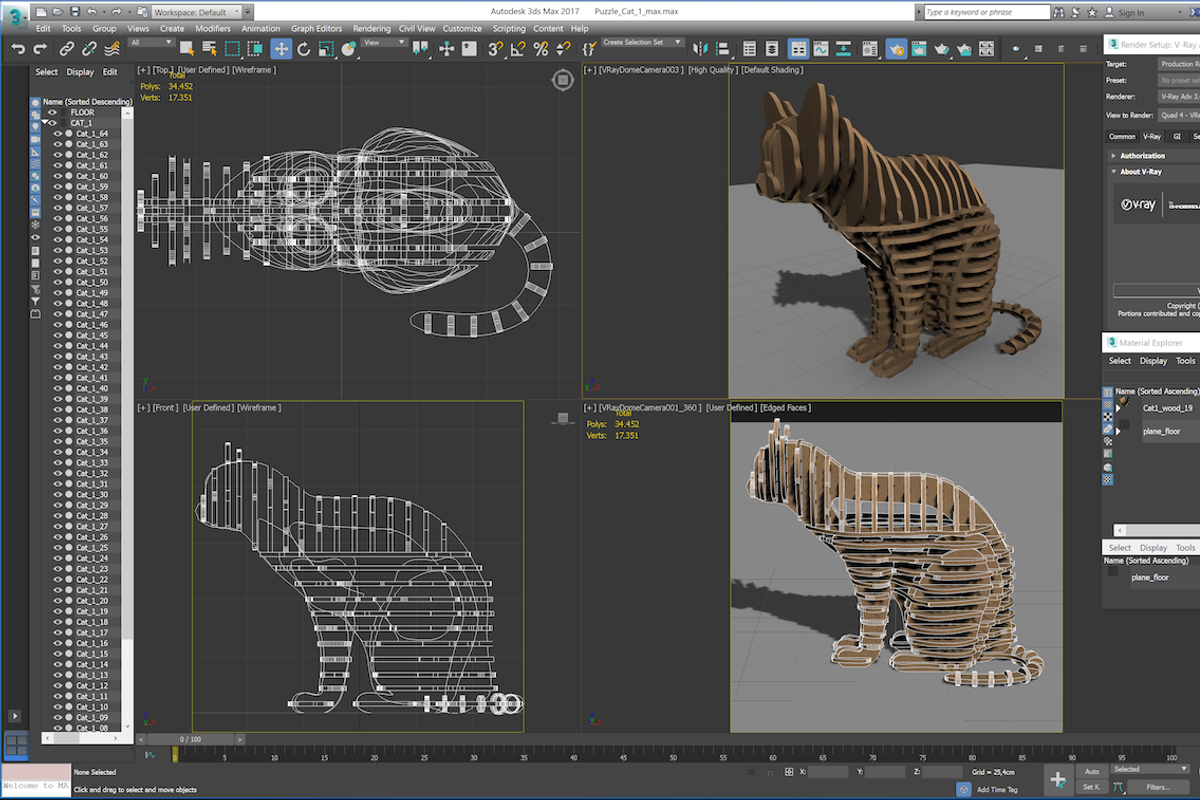Open the Create Selection Set dropdown
The image size is (1200, 800).
tap(642, 42)
